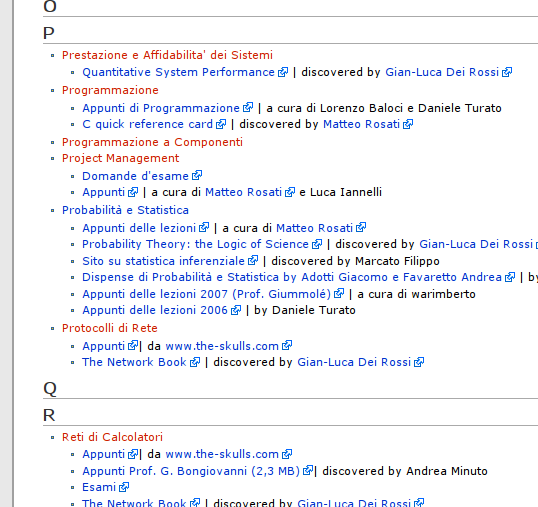Viewport: 538px width, 507px height.
Task: Open the Programmazione a Componenti link
Action: [x=152, y=142]
